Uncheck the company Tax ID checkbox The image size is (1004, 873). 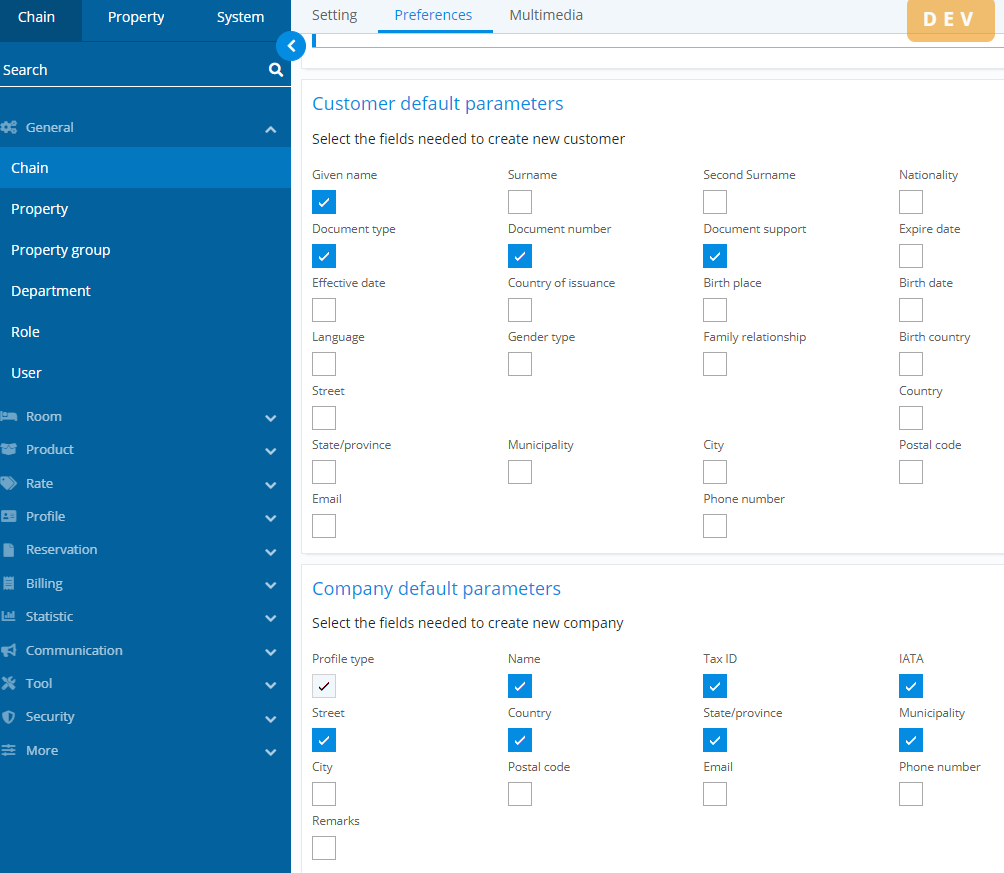[x=715, y=686]
